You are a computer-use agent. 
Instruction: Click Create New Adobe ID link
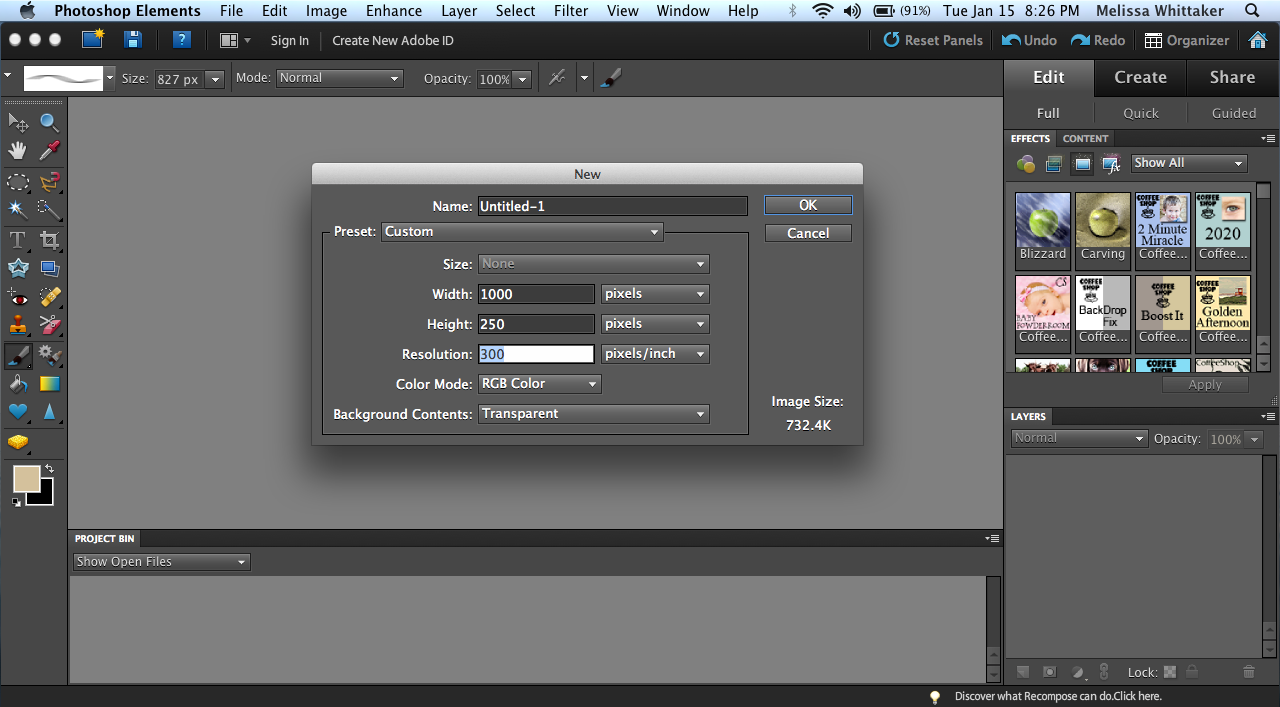(393, 40)
